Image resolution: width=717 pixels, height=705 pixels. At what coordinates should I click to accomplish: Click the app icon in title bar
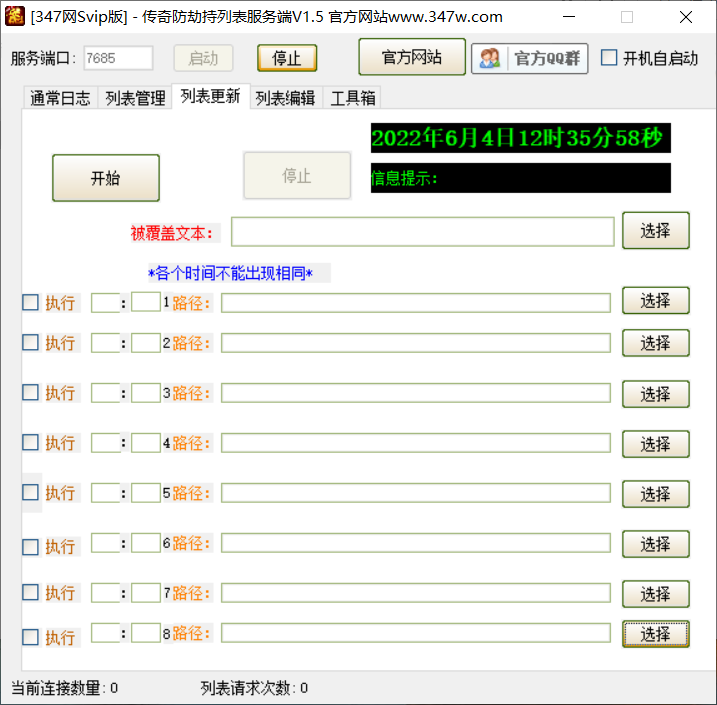pyautogui.click(x=15, y=17)
